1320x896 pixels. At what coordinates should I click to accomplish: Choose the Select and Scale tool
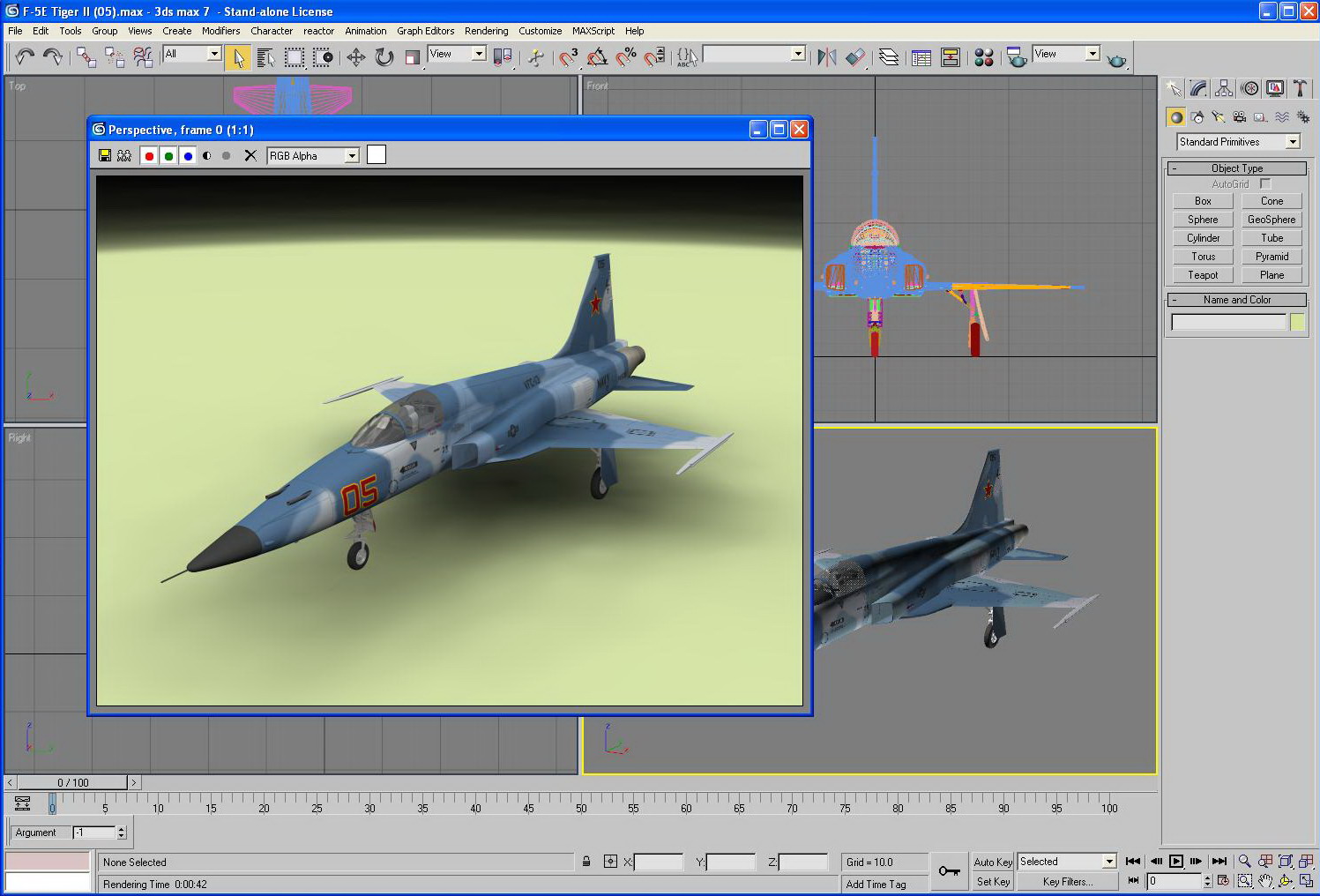click(413, 57)
